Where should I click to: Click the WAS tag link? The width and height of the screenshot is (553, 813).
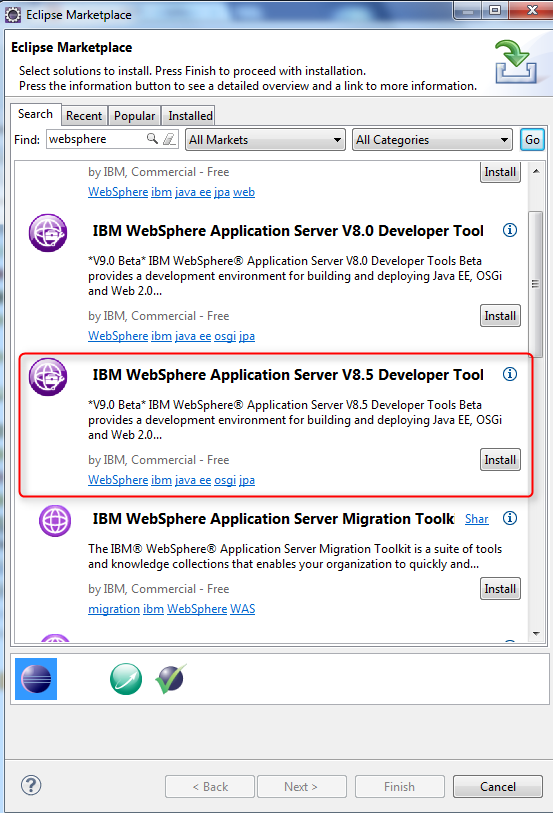click(x=243, y=609)
